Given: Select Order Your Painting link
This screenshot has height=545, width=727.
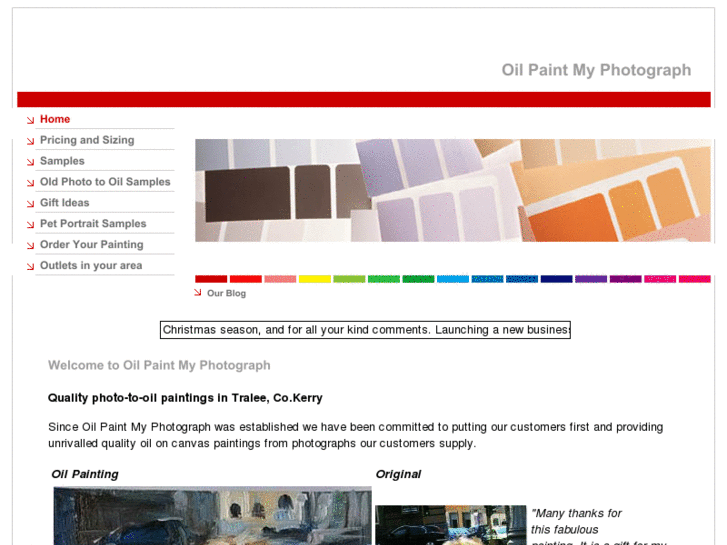Looking at the screenshot, I should point(92,244).
